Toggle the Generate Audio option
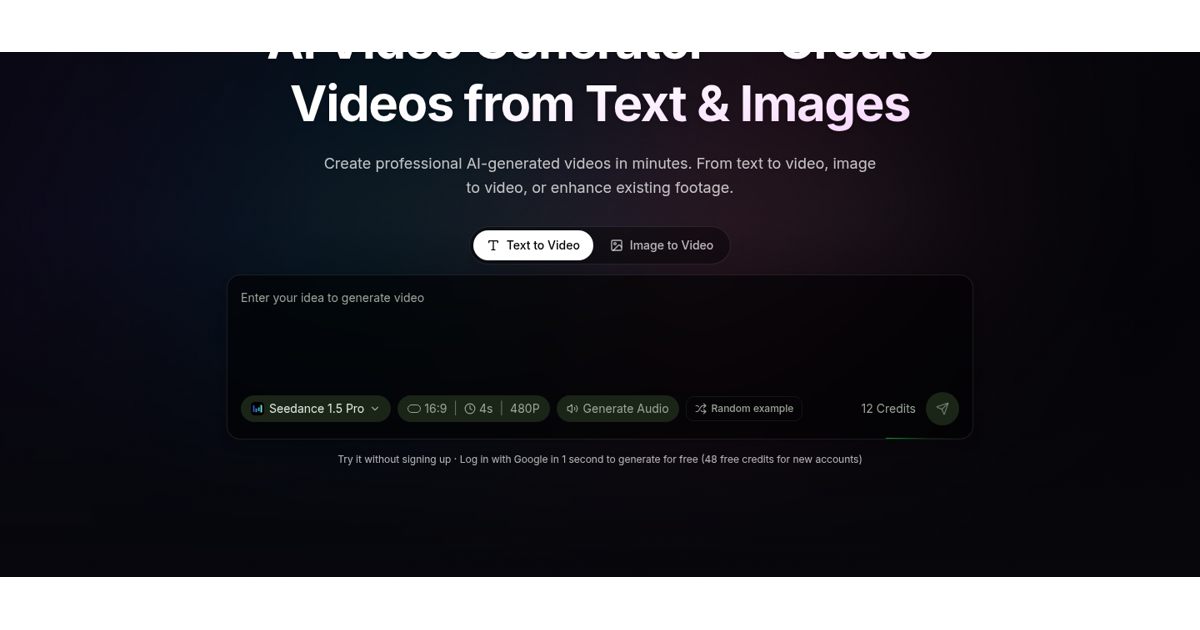The height and width of the screenshot is (630, 1200). point(618,408)
